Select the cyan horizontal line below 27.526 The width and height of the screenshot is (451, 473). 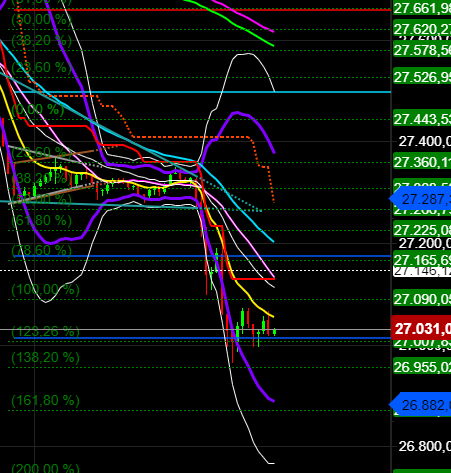click(x=202, y=92)
